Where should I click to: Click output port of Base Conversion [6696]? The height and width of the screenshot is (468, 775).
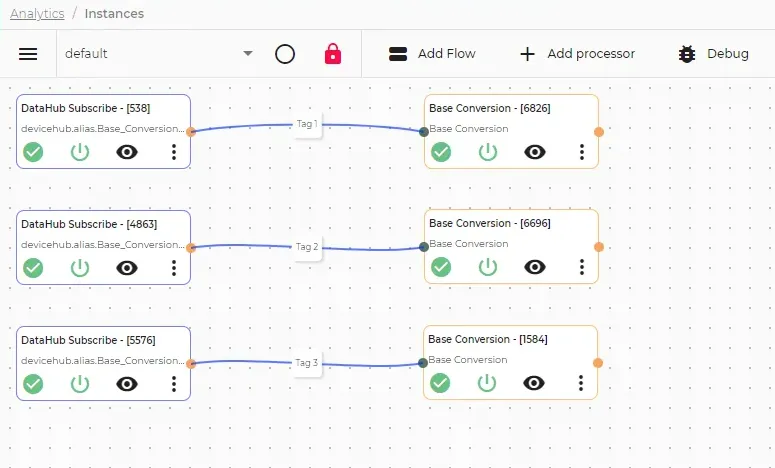point(599,247)
